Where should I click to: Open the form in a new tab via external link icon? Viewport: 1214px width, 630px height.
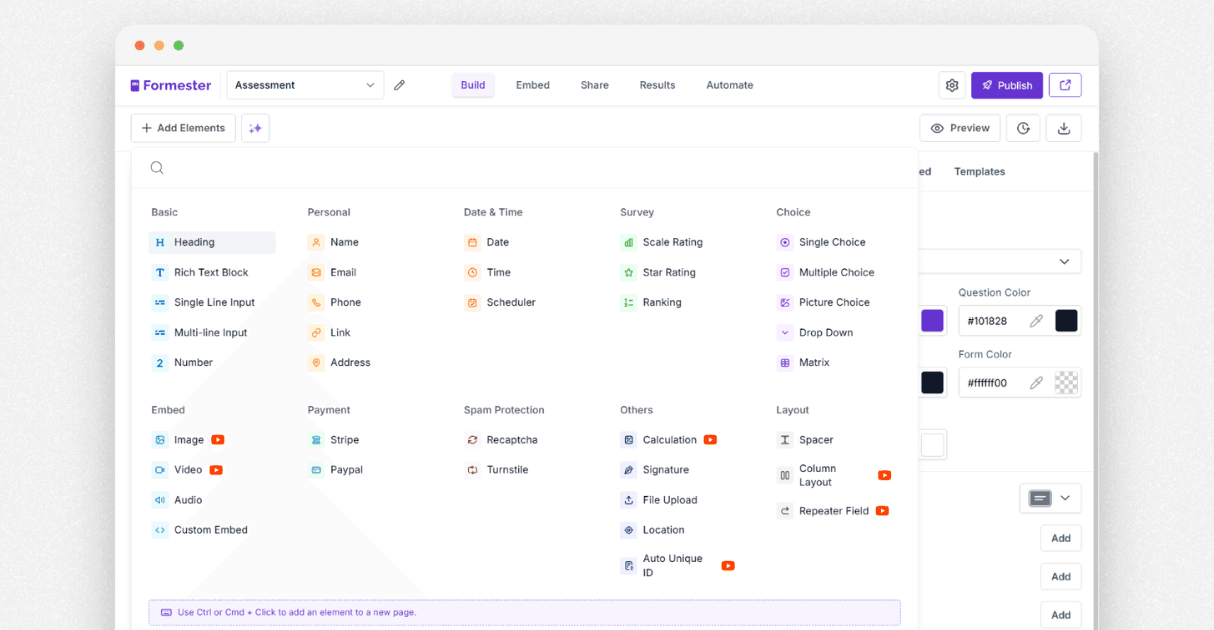[1065, 85]
